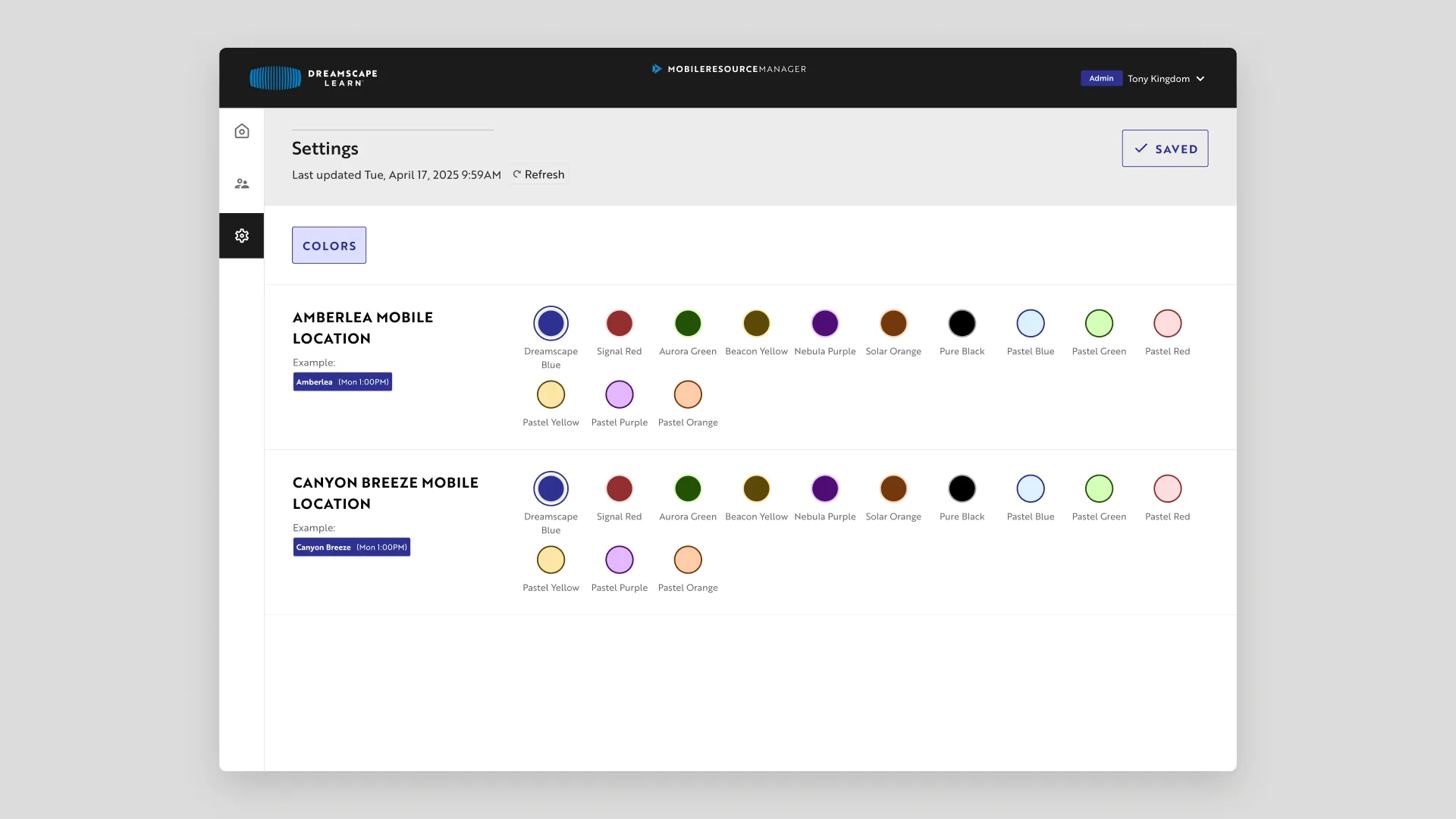Click the Last updated timestamp text

pyautogui.click(x=397, y=174)
